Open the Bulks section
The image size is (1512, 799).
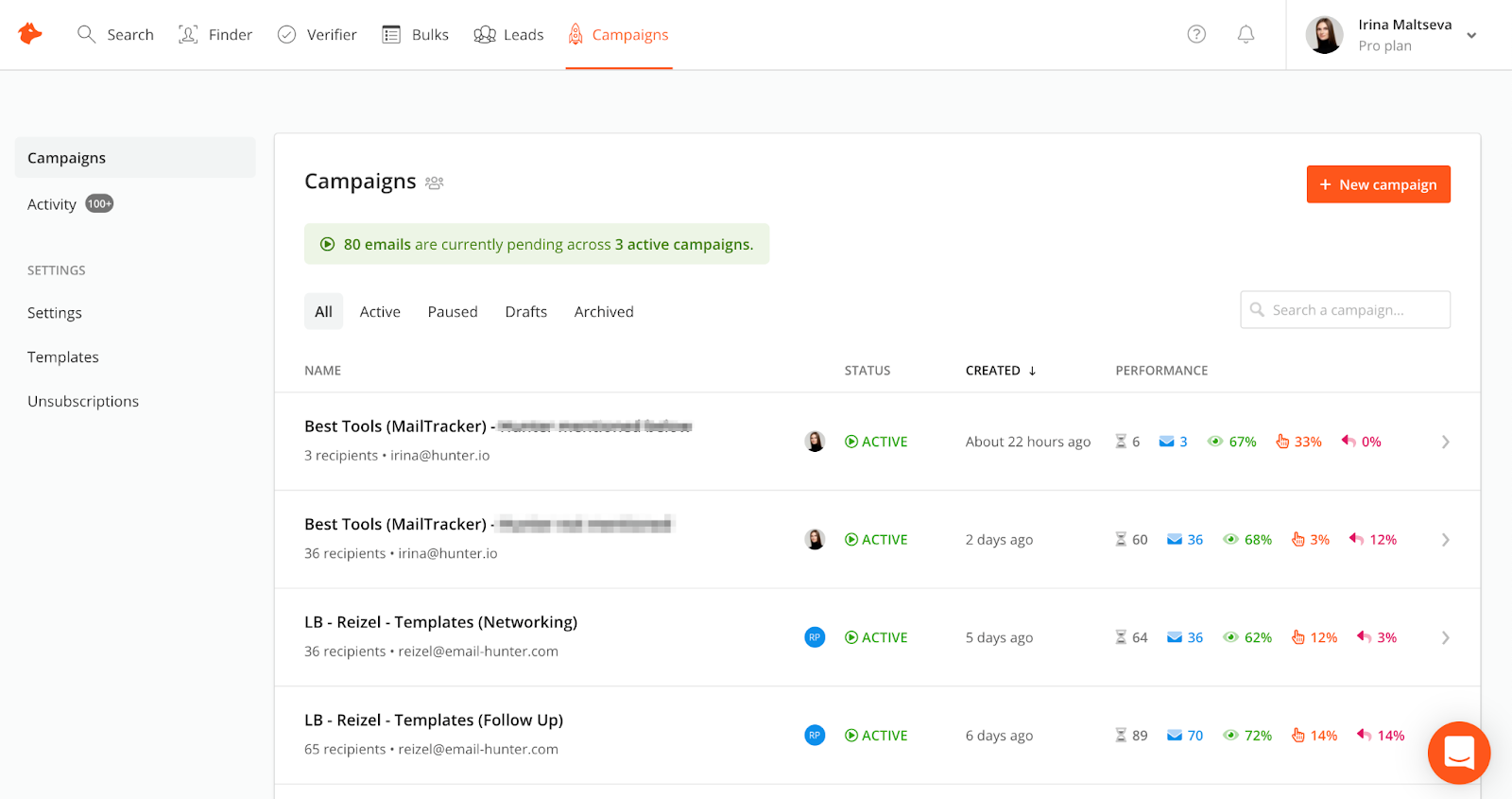click(x=415, y=35)
